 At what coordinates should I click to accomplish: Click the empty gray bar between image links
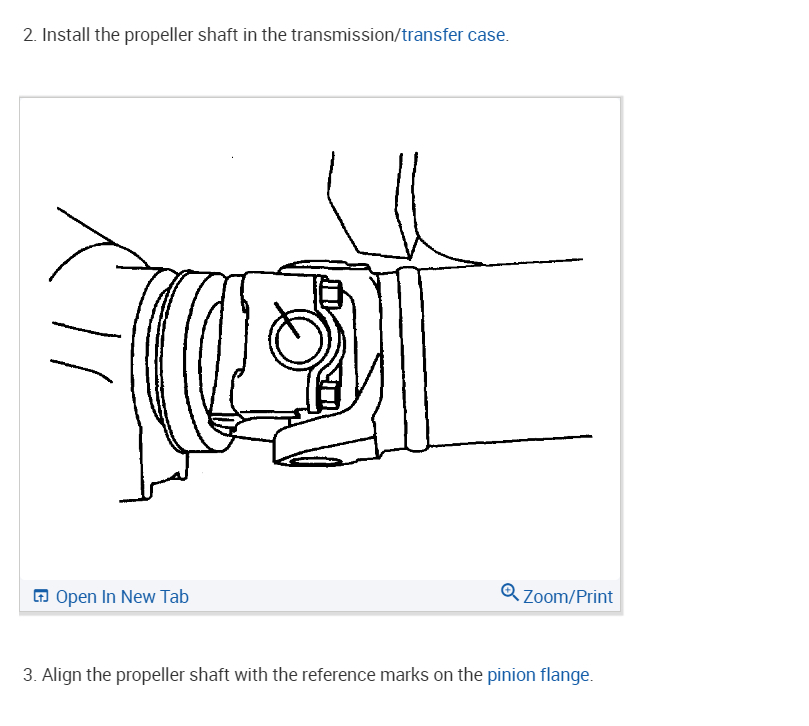pyautogui.click(x=344, y=596)
